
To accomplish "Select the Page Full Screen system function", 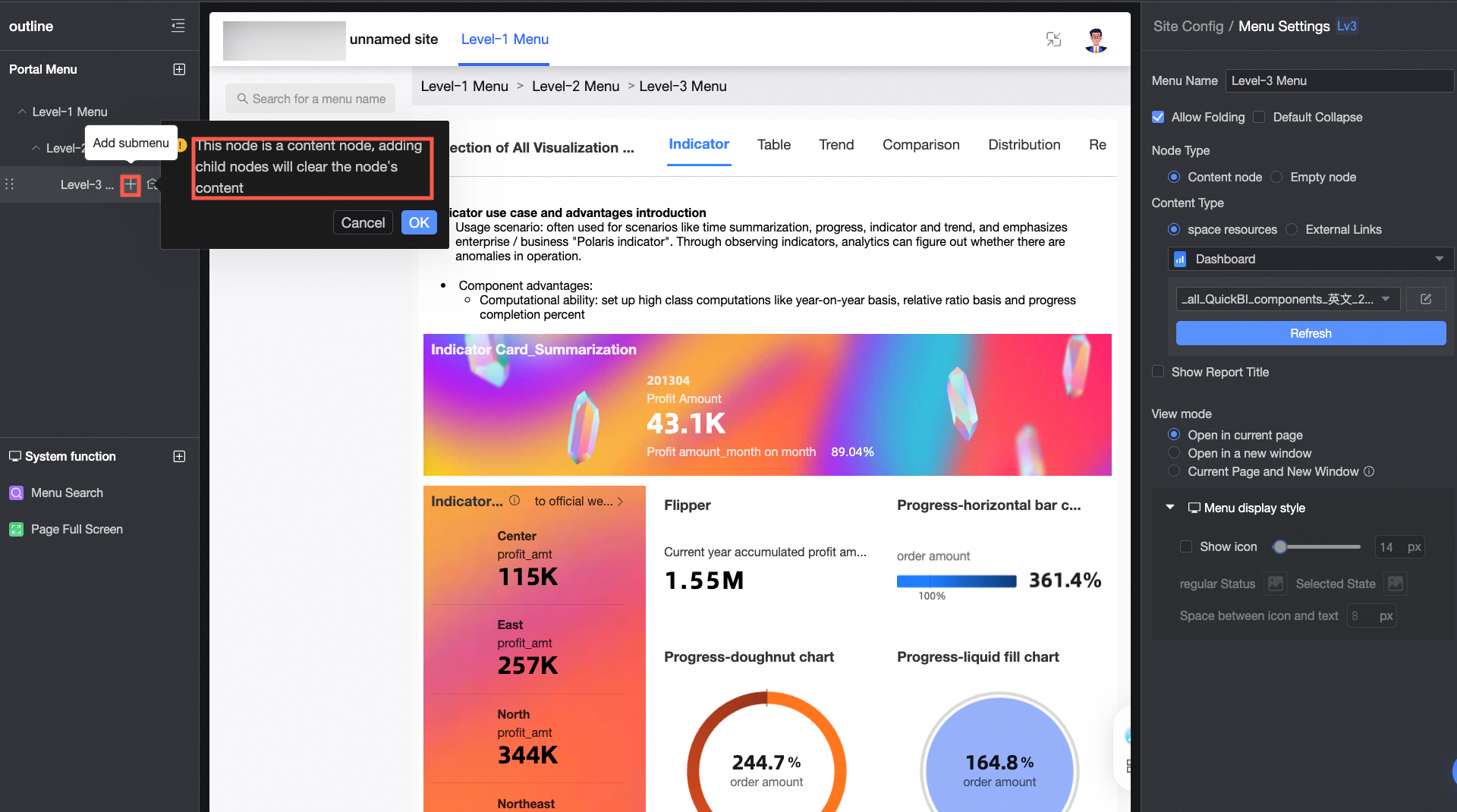I will pyautogui.click(x=77, y=529).
